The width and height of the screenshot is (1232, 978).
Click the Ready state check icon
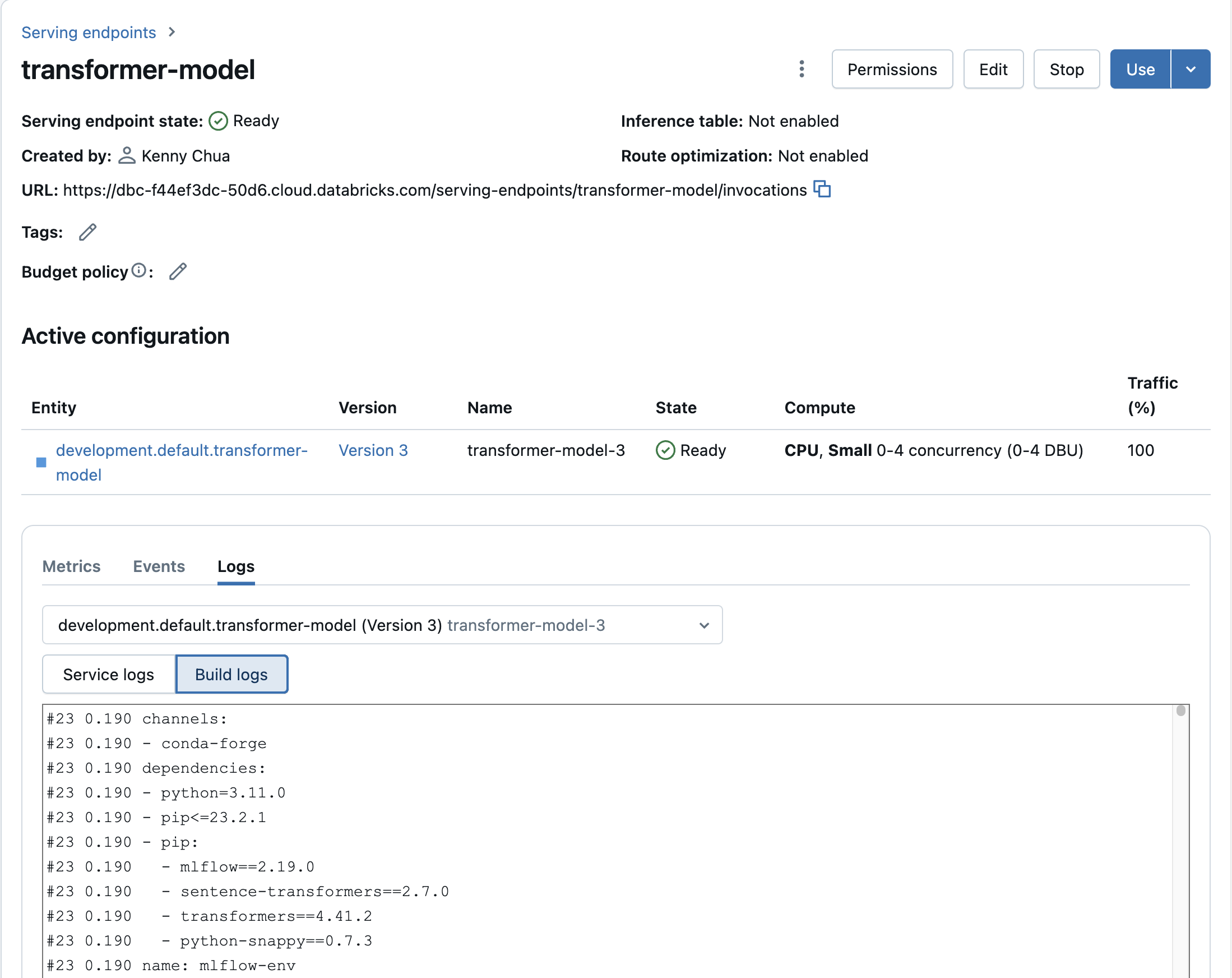(x=218, y=121)
